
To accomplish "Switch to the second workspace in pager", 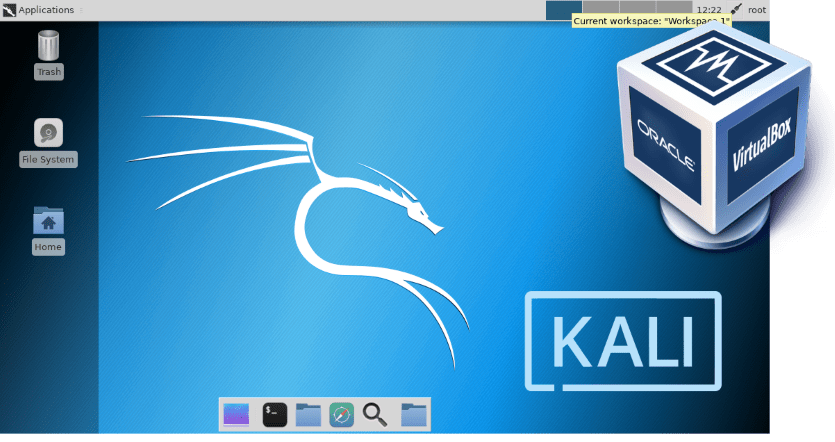I will point(601,7).
